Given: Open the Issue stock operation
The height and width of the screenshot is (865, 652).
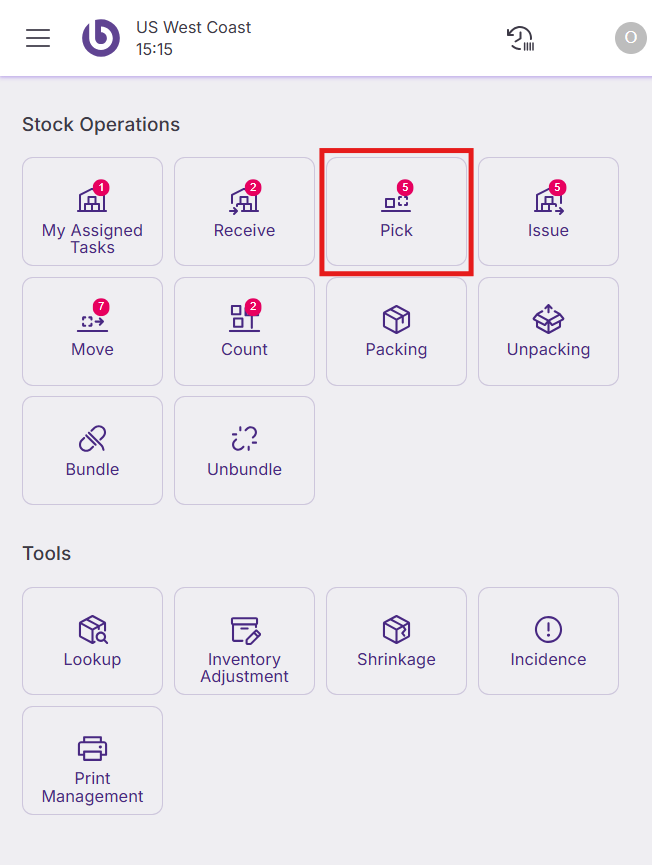Looking at the screenshot, I should [x=548, y=211].
